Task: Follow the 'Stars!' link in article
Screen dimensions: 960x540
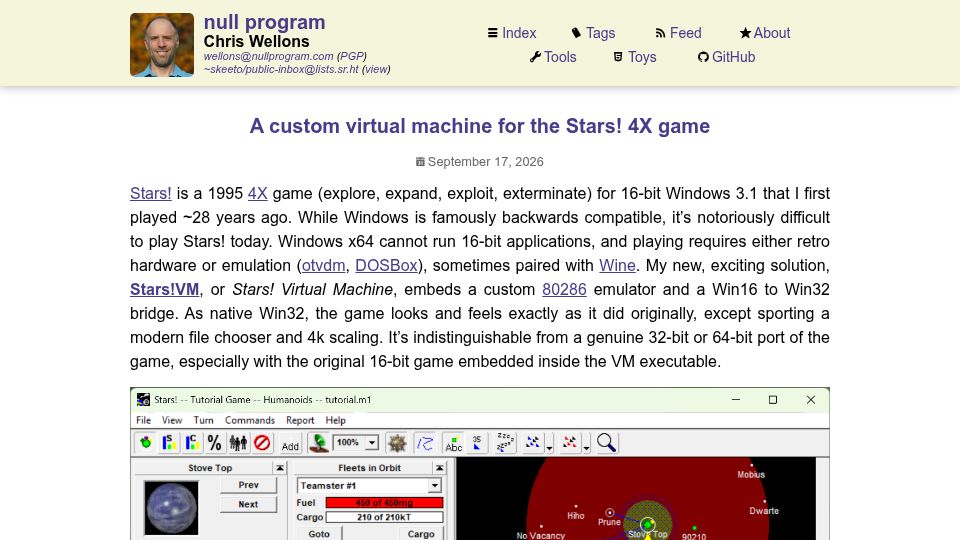Action: pos(151,193)
